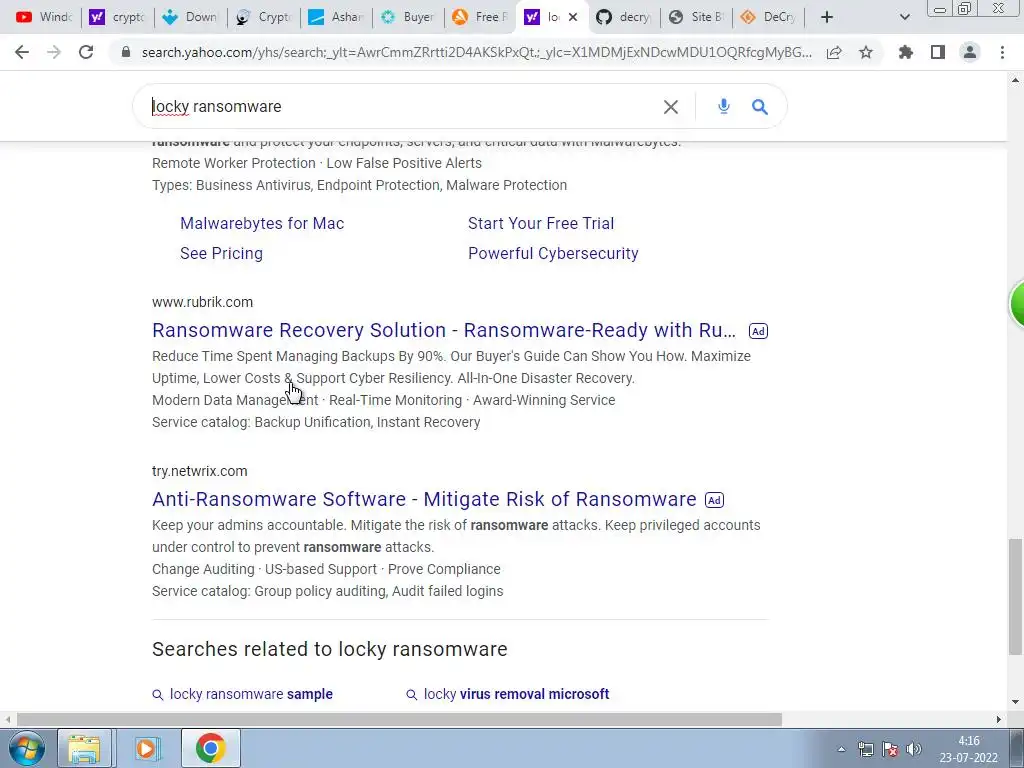
Task: Click the horizontal scrollbar thumb
Action: point(399,719)
